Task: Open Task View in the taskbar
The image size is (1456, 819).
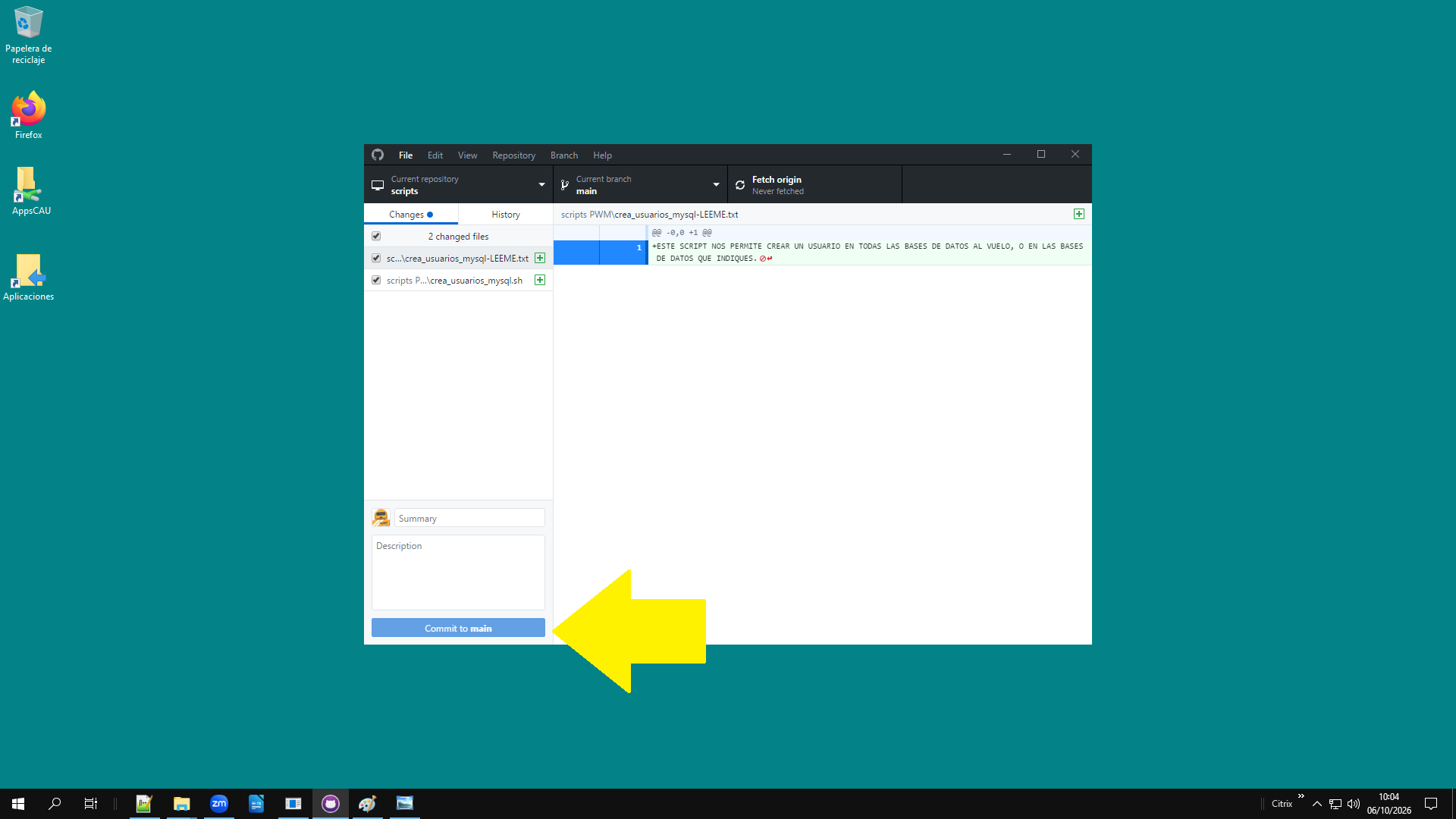Action: (x=90, y=804)
